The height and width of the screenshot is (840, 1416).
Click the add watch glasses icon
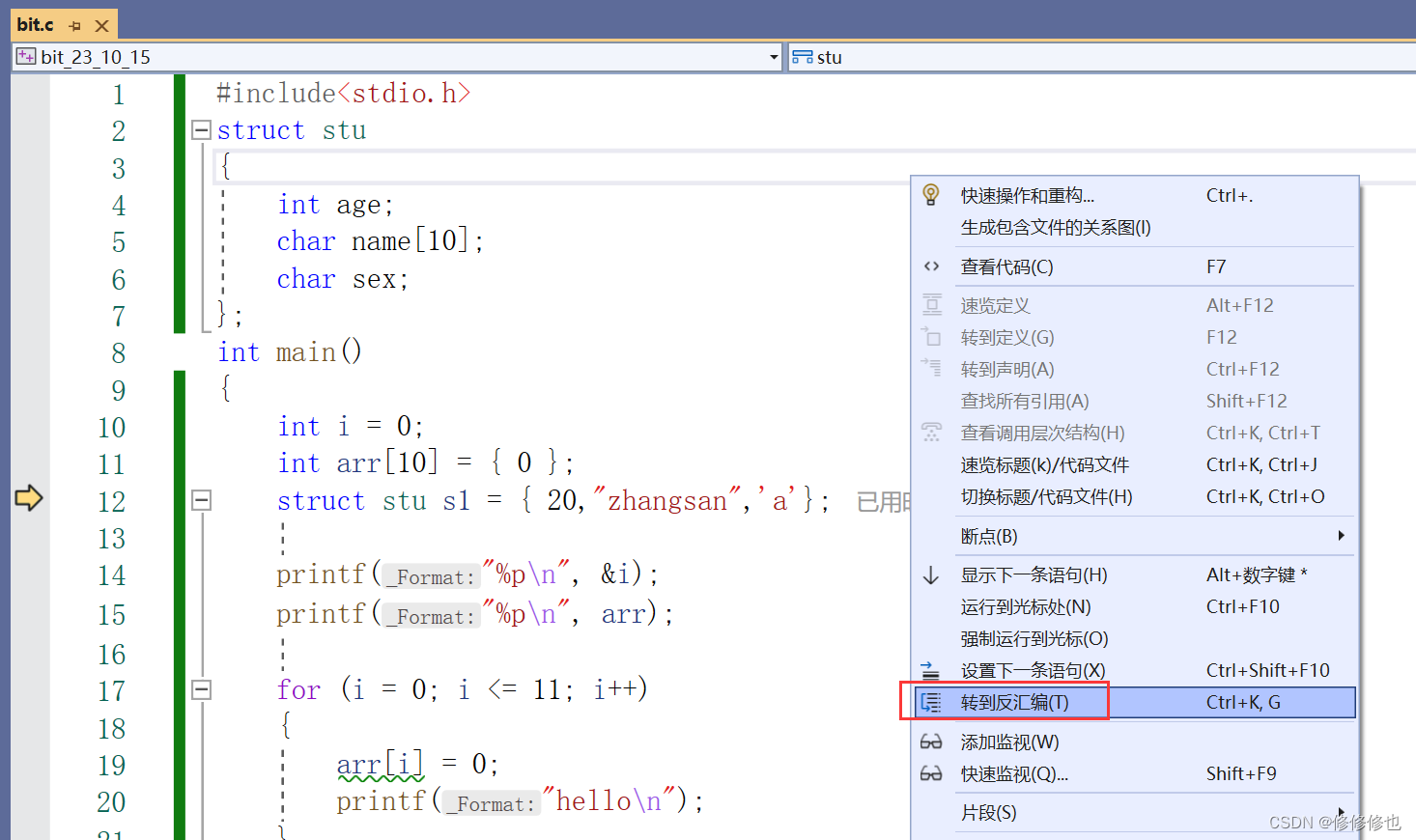(x=931, y=742)
